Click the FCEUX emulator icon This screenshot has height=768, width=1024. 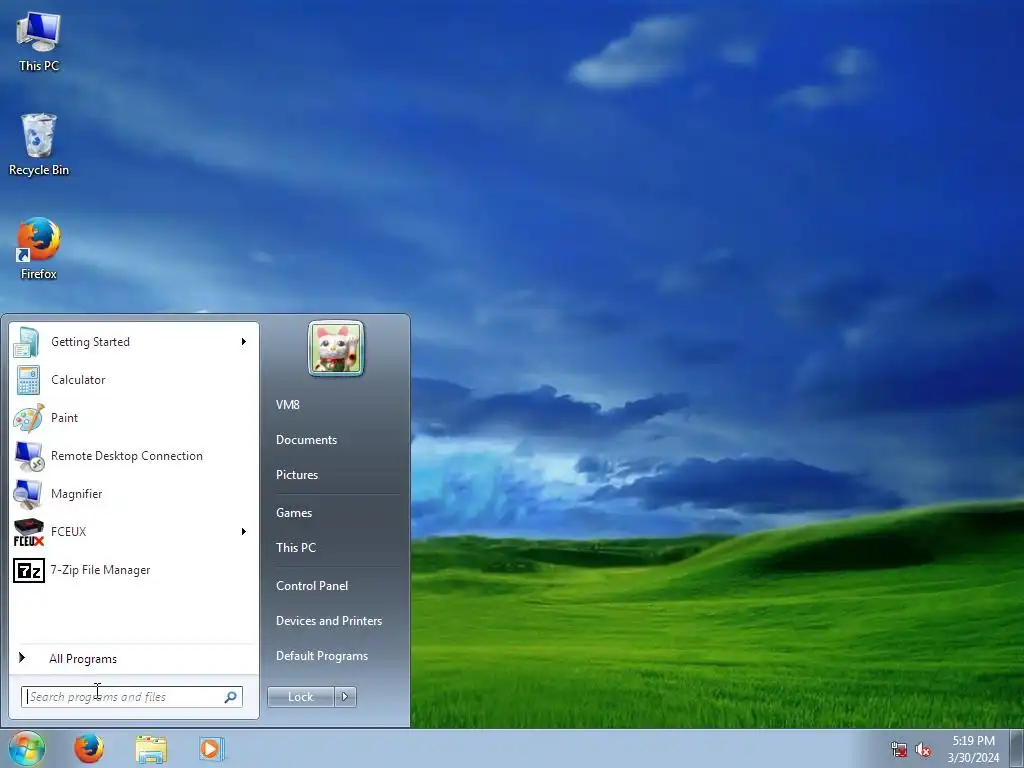point(29,532)
